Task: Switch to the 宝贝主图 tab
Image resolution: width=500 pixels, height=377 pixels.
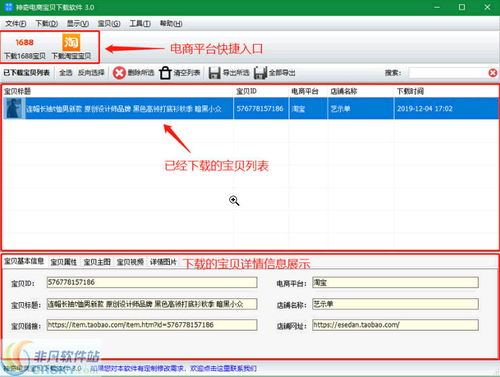Action: coord(97,262)
